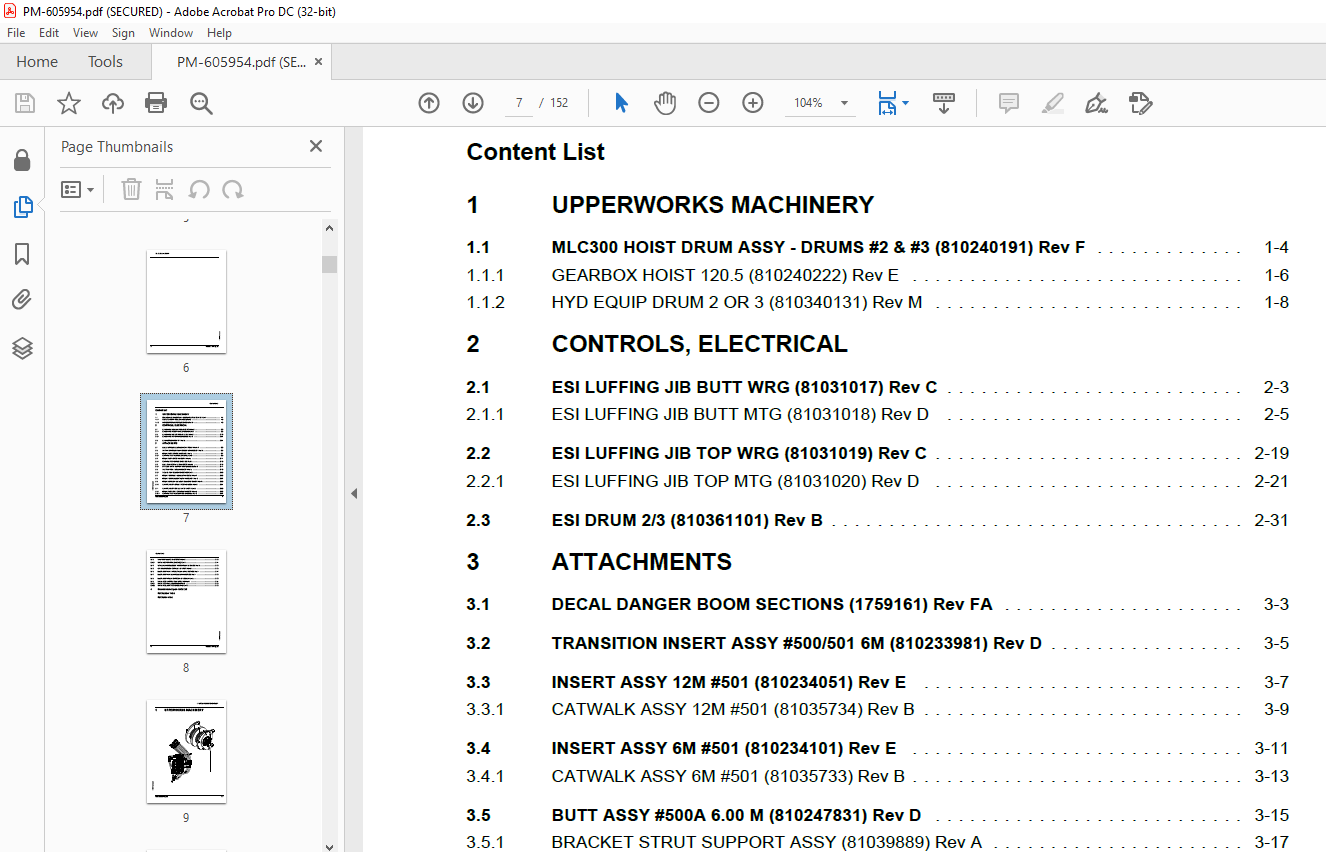Follow BUTT ASSY #500A 6.00 M entry
Viewport: 1326px width, 852px height.
coord(736,815)
